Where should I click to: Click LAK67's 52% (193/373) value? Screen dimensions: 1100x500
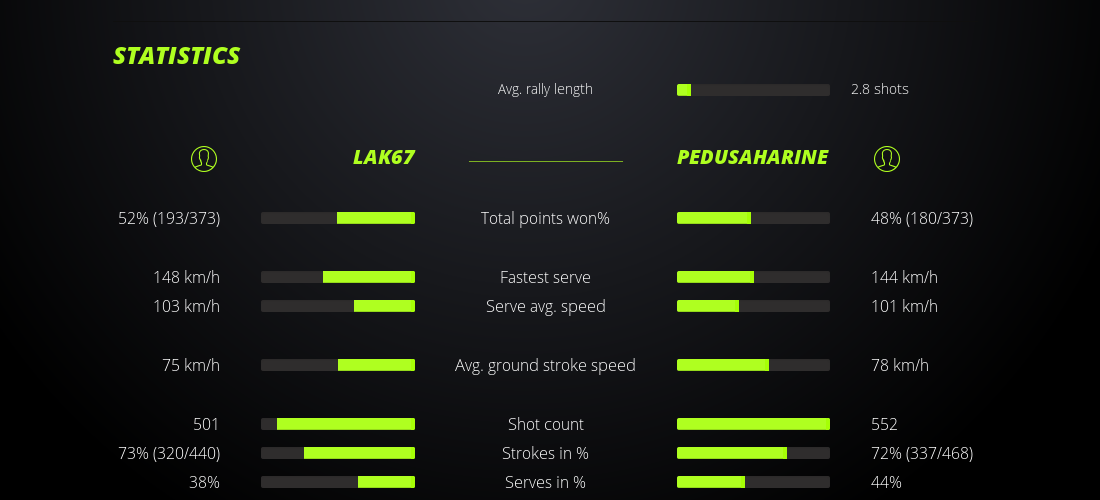coord(169,218)
